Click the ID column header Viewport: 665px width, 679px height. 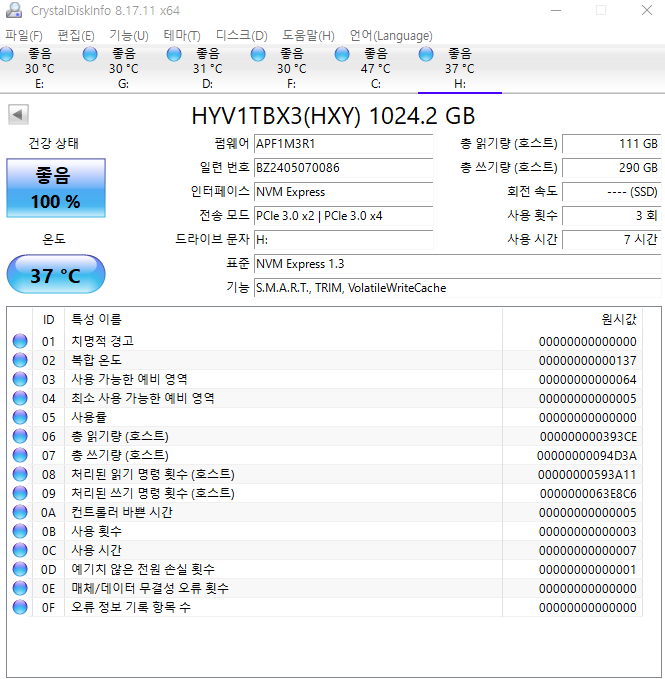pos(48,320)
